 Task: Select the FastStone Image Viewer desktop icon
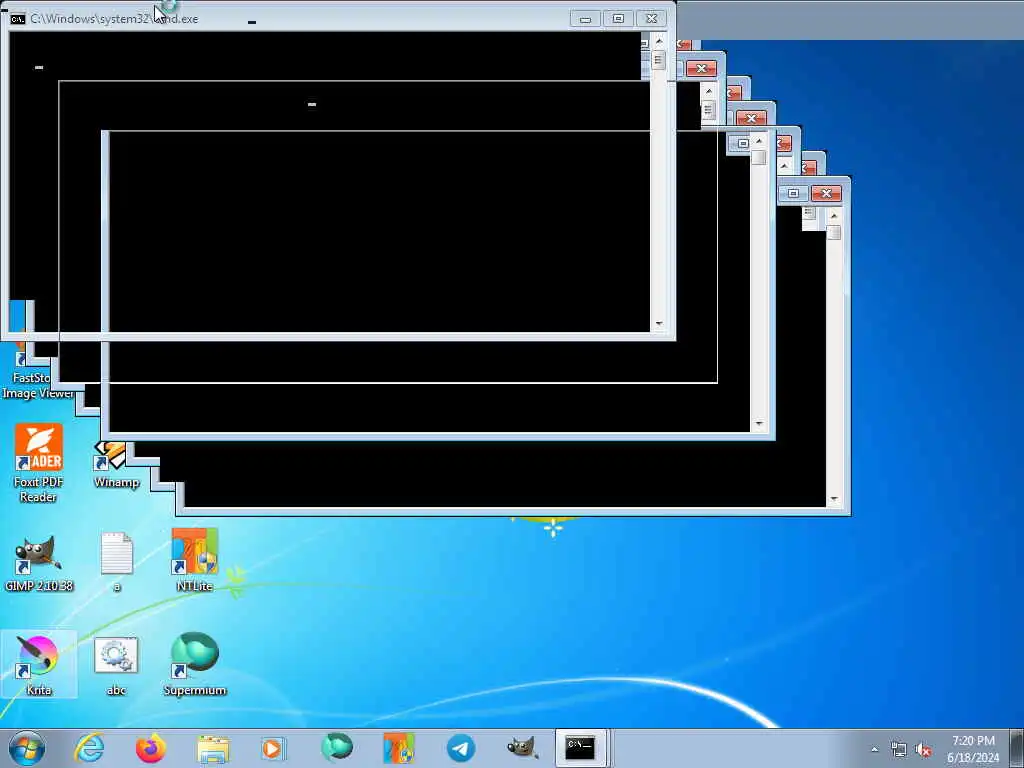(37, 376)
